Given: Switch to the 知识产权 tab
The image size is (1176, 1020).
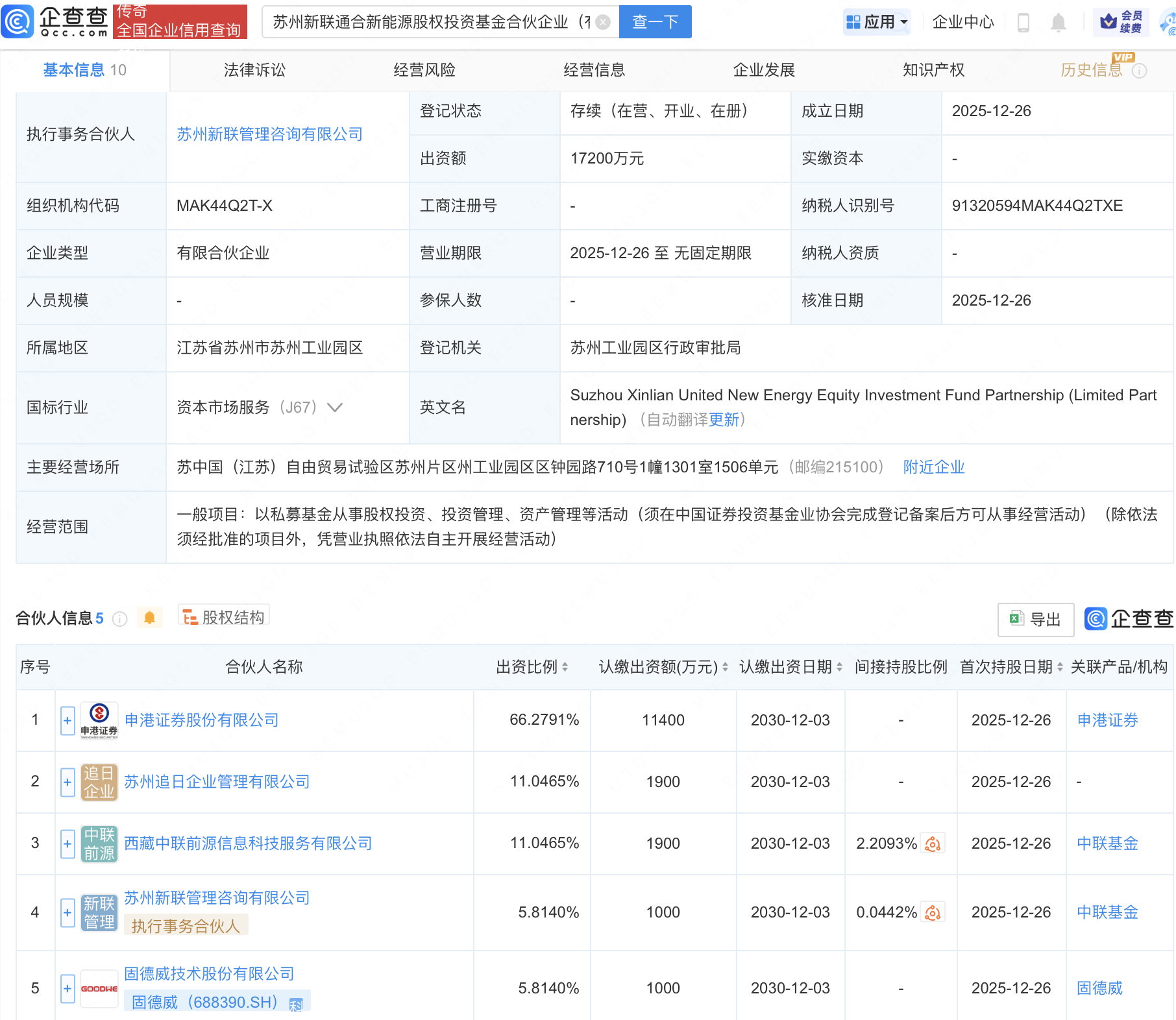Looking at the screenshot, I should (933, 70).
